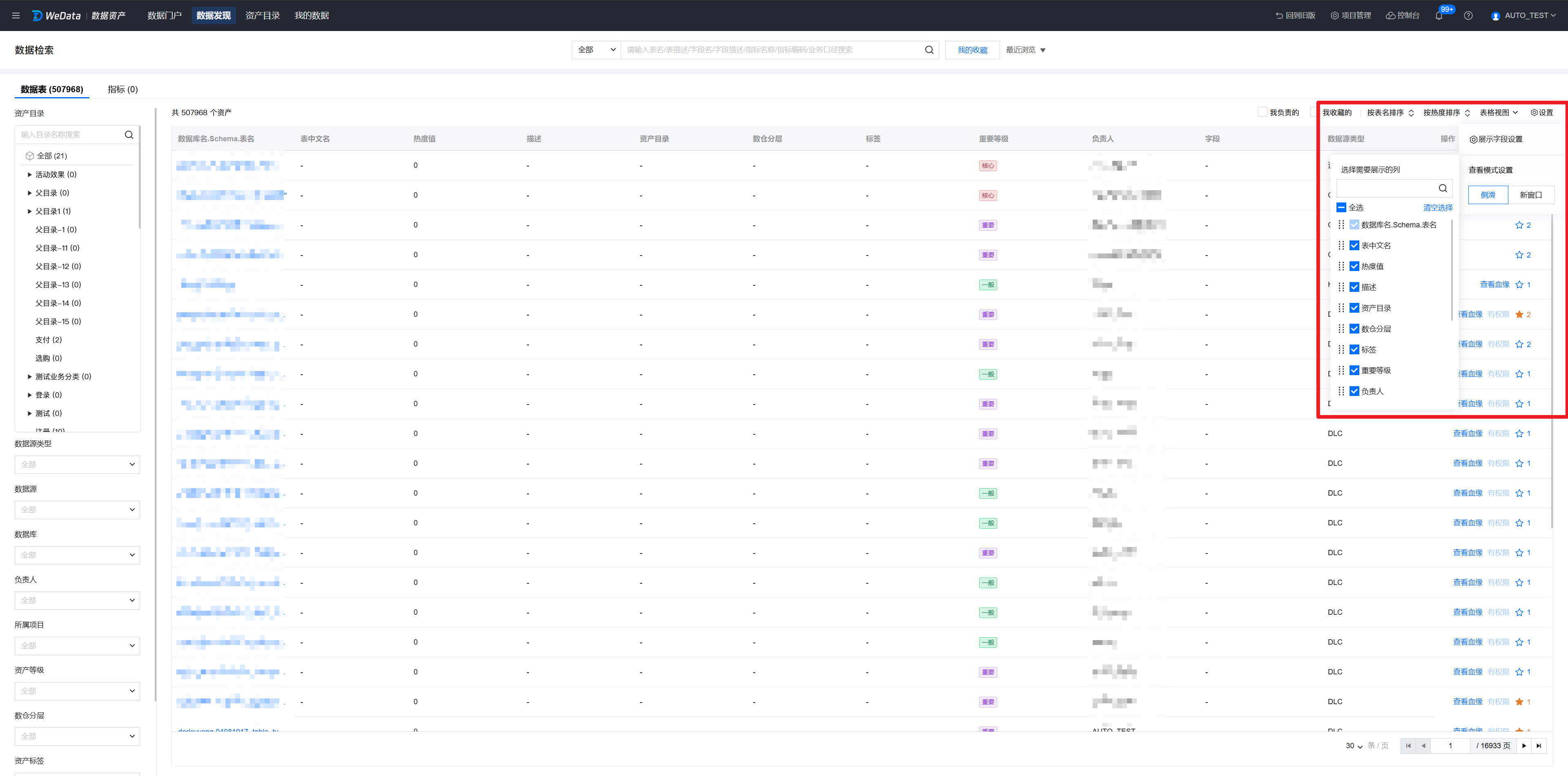Jump to the last page of results

[1539, 745]
